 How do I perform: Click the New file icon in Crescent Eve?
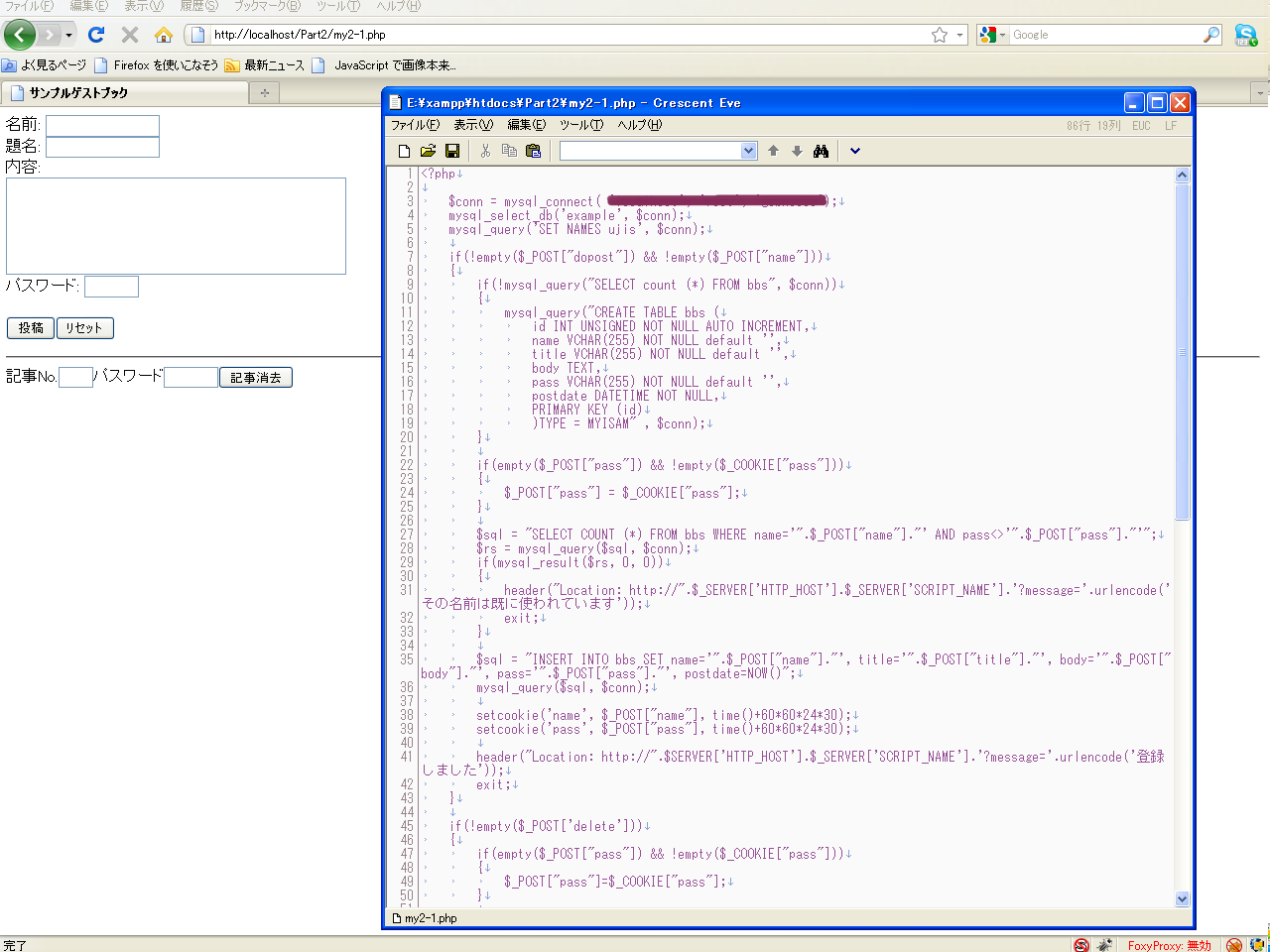[404, 151]
